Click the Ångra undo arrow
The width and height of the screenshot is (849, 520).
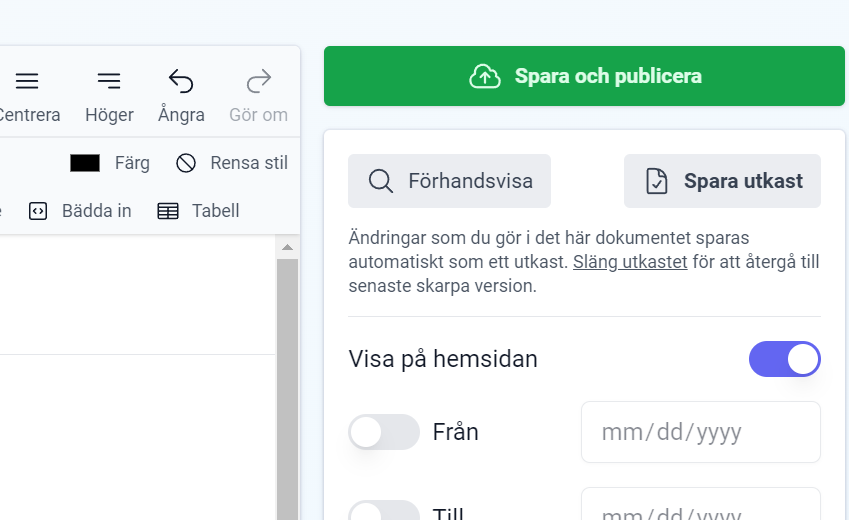(x=181, y=81)
